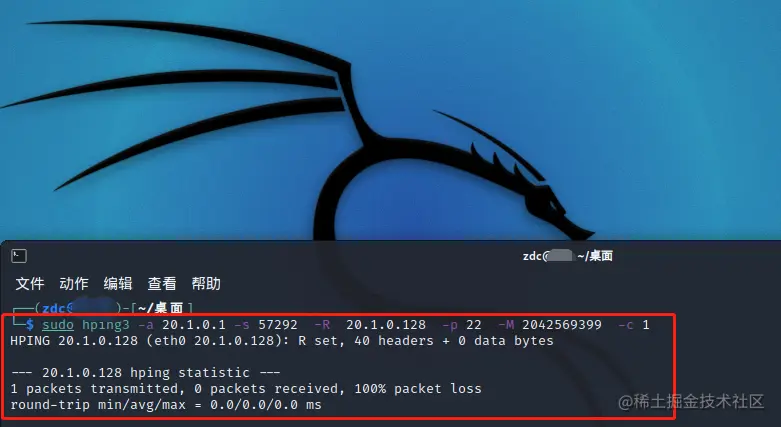The height and width of the screenshot is (427, 781).
Task: Click the terminal window title text ~/桌面
Action: pos(595,256)
